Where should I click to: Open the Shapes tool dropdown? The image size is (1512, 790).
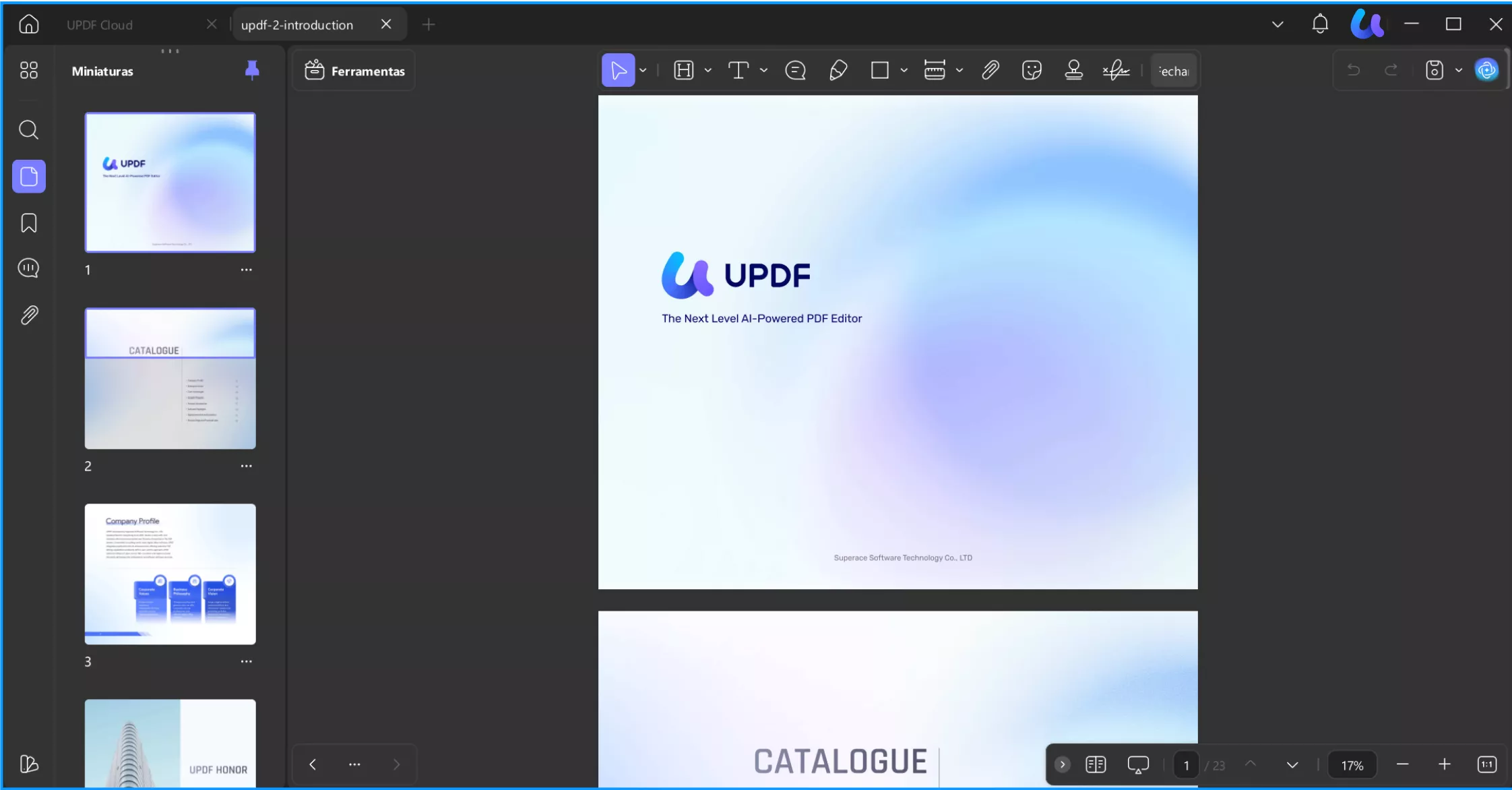tap(904, 69)
